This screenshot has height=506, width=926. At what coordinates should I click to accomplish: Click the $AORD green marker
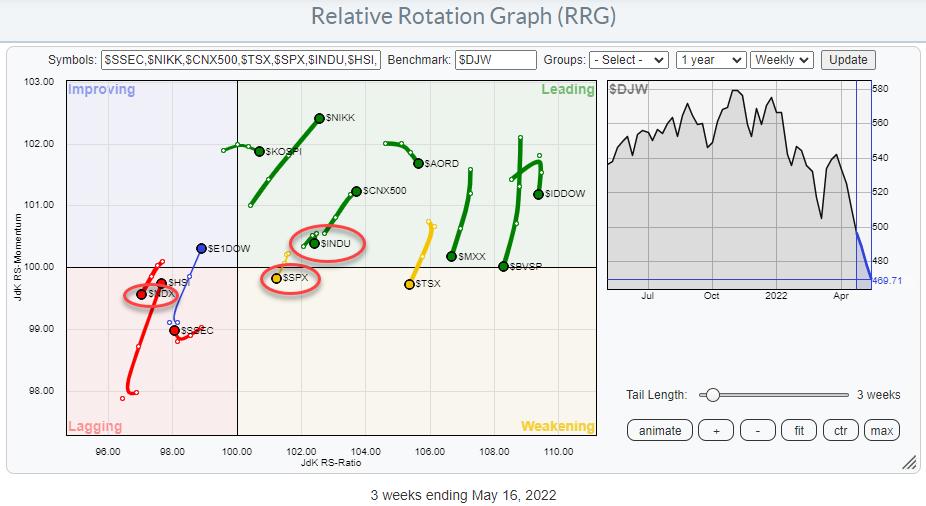coord(418,163)
